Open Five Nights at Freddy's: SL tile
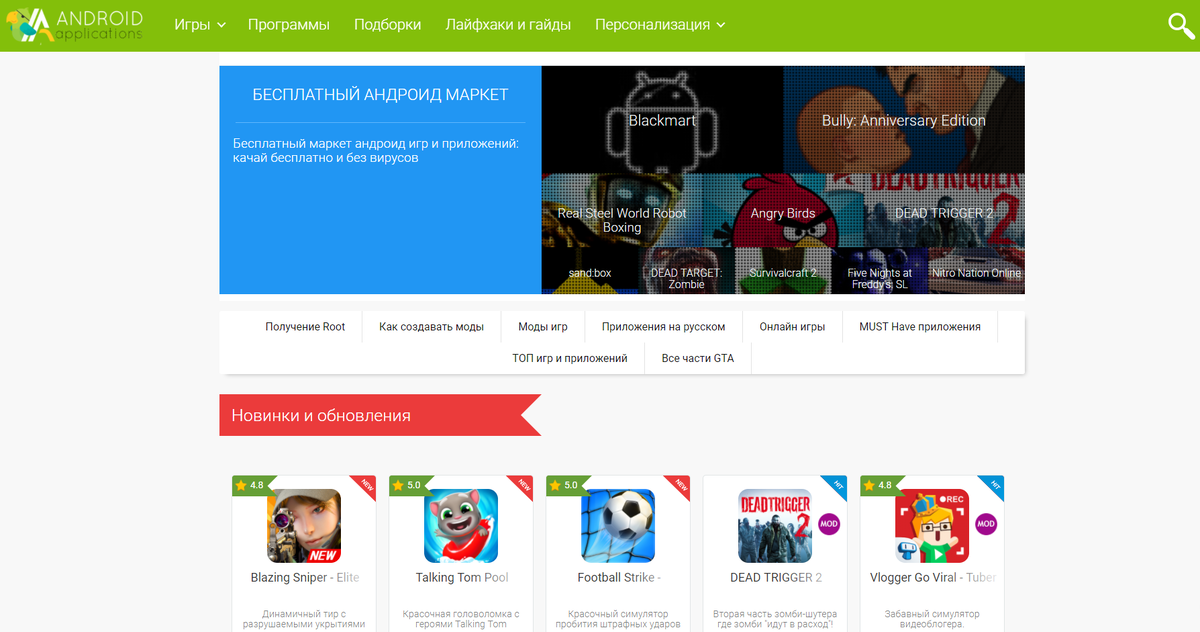The height and width of the screenshot is (632, 1200). point(880,272)
